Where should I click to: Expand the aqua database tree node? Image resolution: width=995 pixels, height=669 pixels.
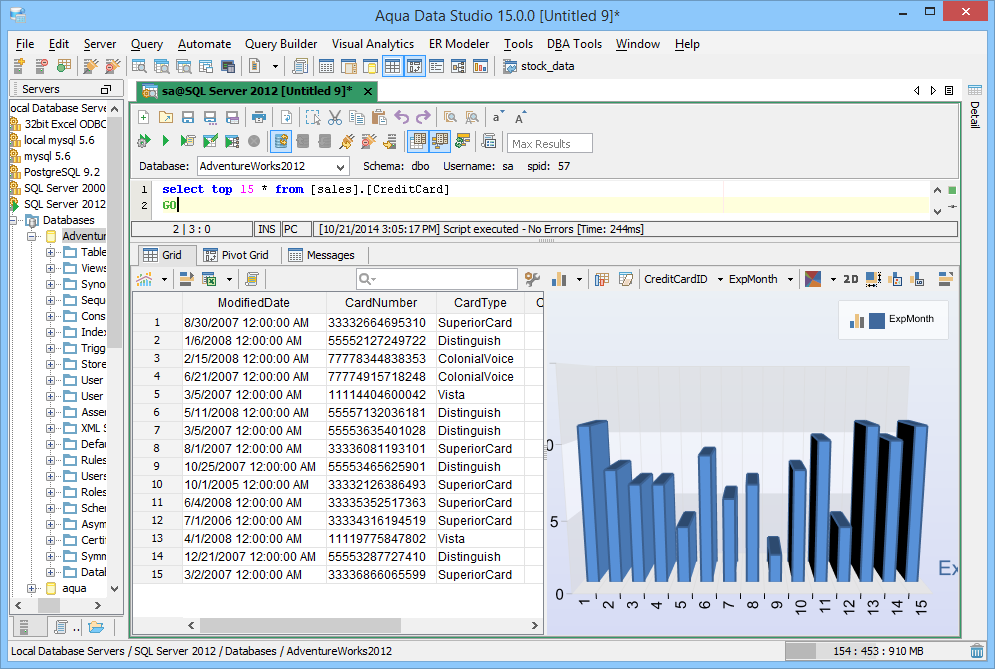(32, 588)
